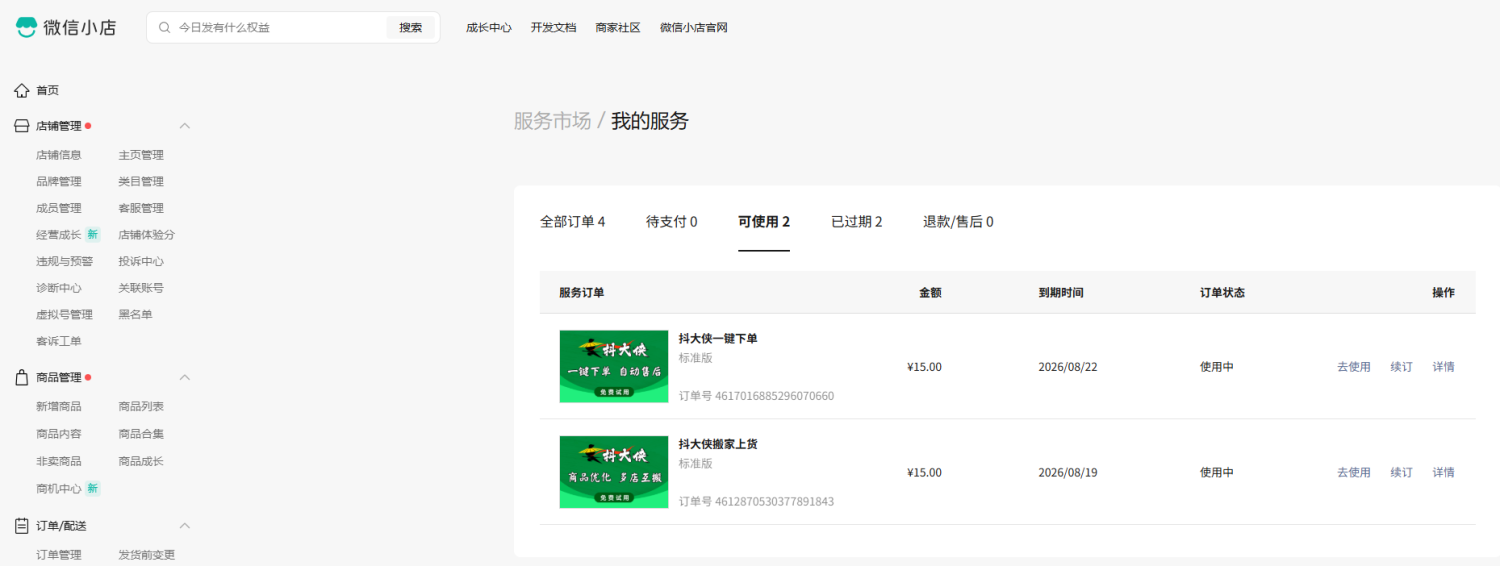Switch to the 待支付 0 tab
Screen dimensions: 1500x566
(672, 222)
